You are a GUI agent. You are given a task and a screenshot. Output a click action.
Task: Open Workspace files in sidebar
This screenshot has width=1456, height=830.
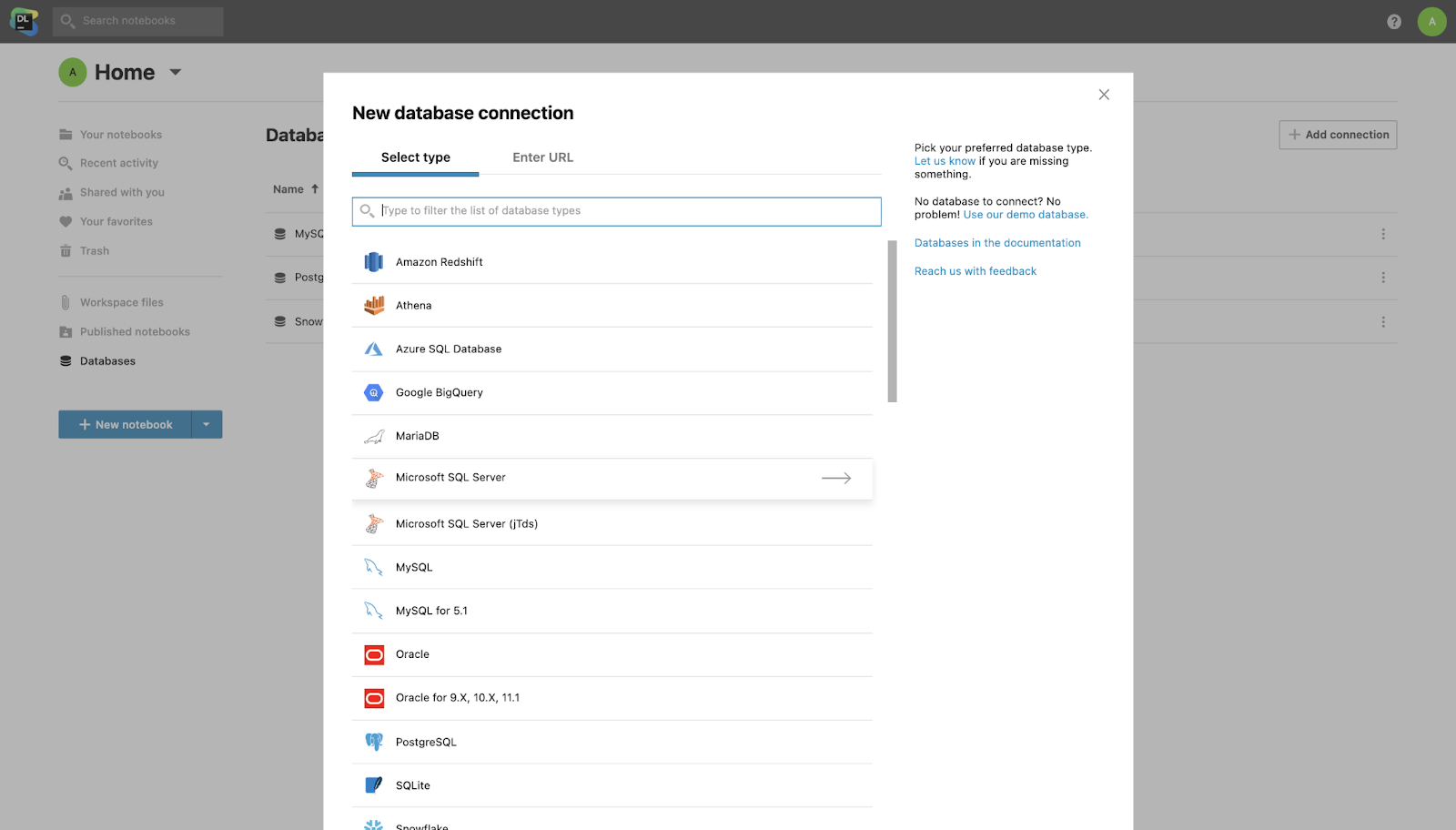[111, 303]
